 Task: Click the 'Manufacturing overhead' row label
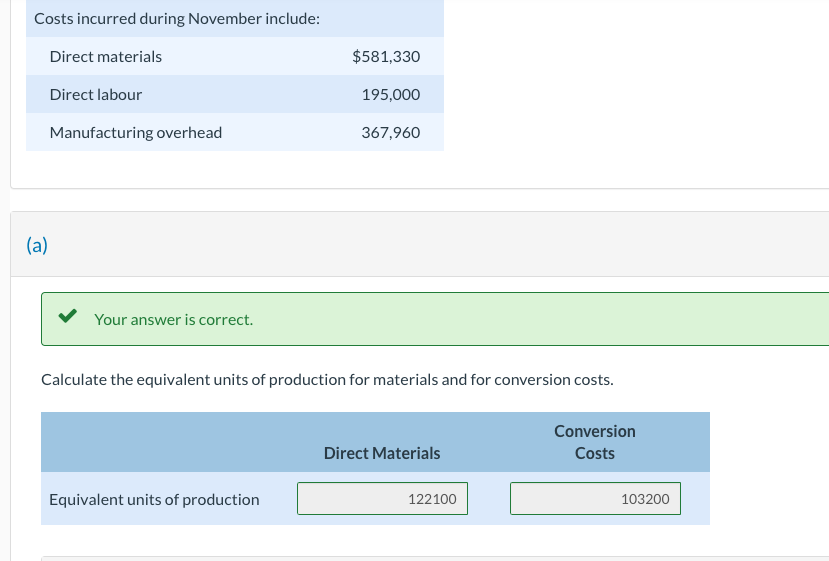[136, 133]
